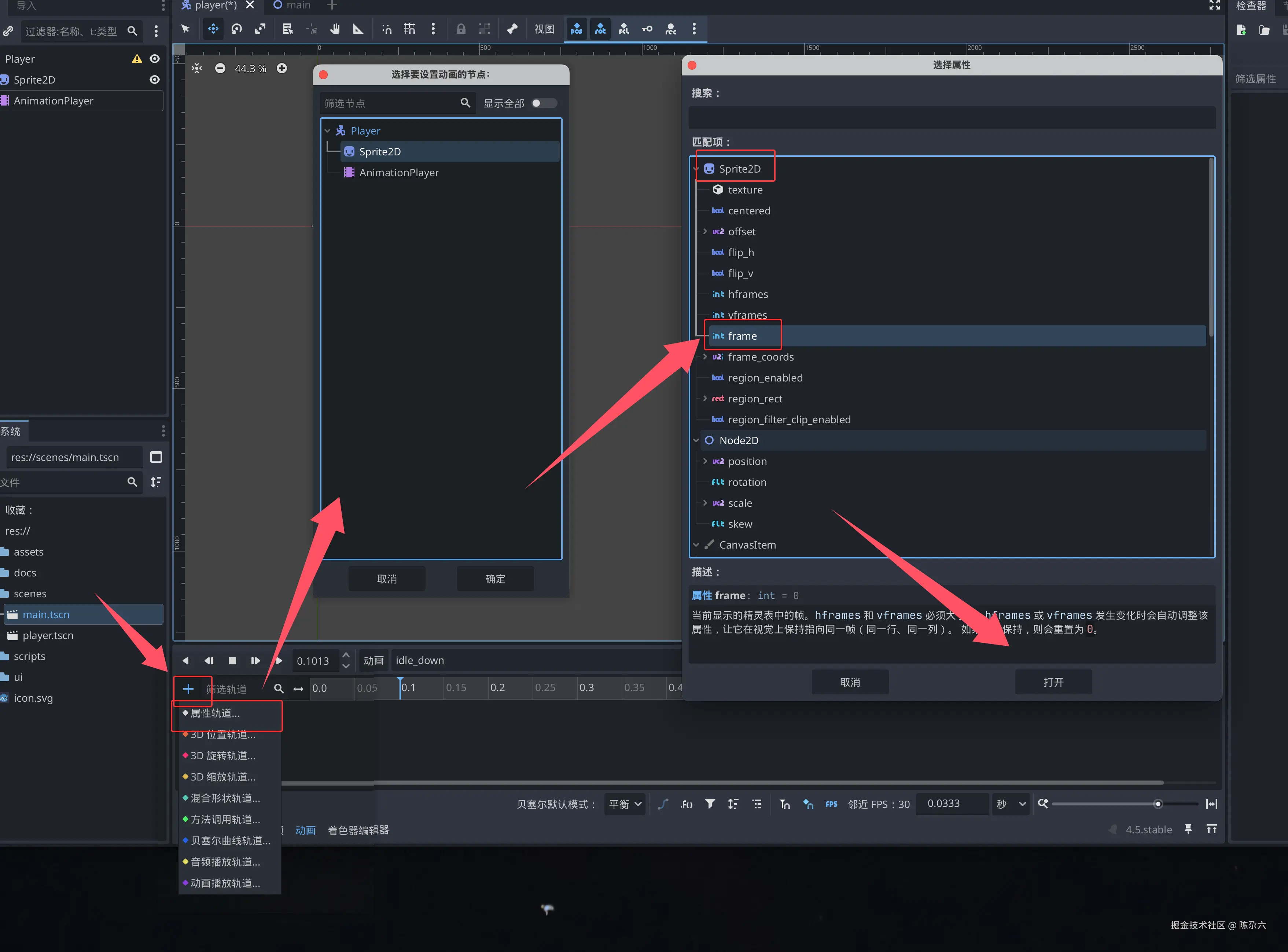Screen dimensions: 1288x952
Task: Click the add track plus icon
Action: point(188,689)
